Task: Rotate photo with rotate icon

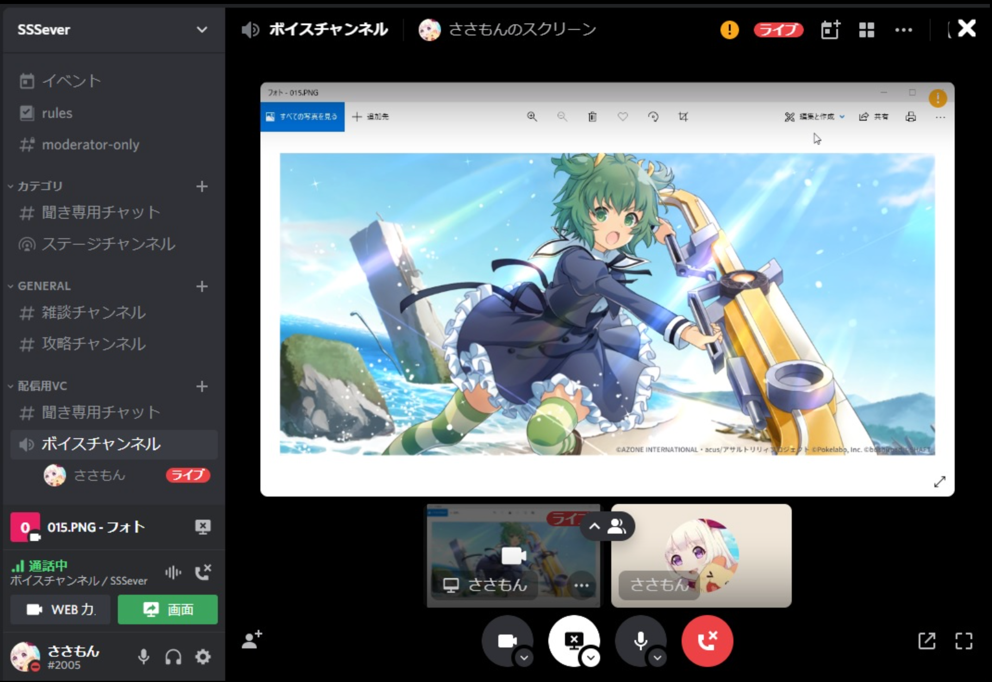Action: point(653,117)
